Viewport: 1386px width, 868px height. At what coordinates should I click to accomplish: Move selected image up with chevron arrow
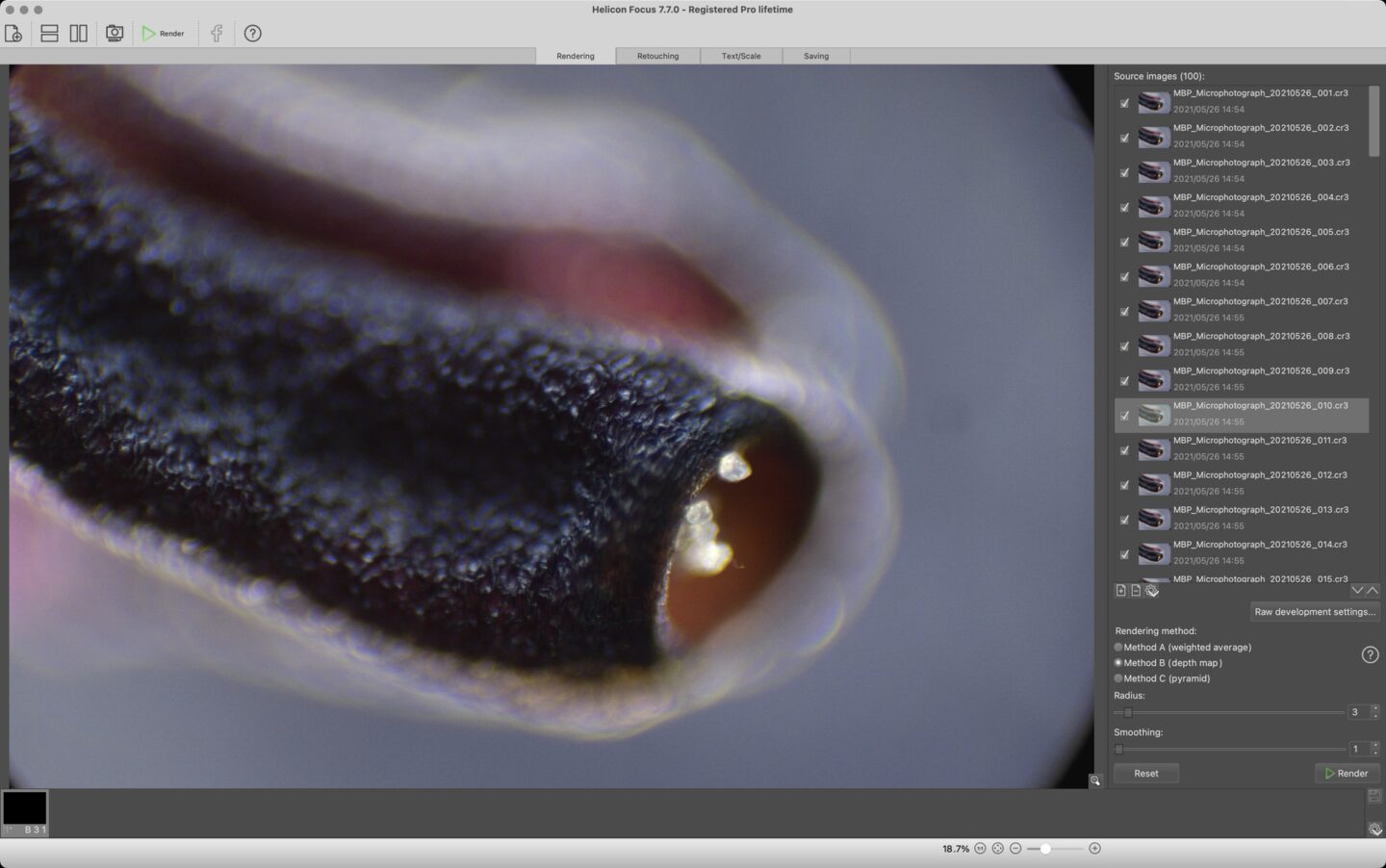(1373, 591)
